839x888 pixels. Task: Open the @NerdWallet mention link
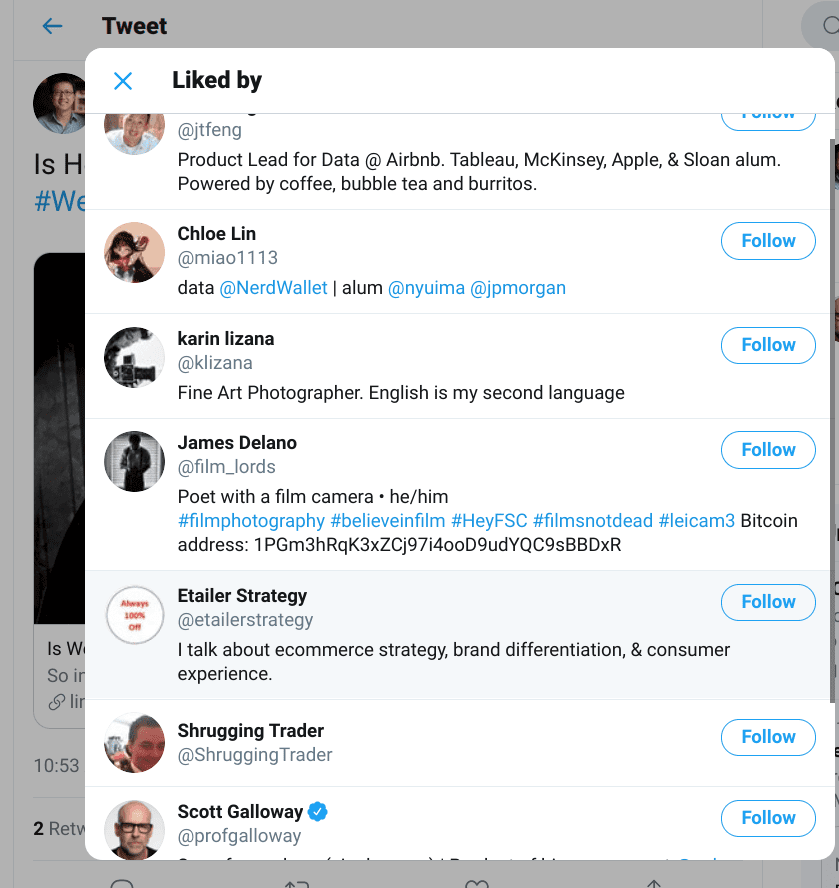pyautogui.click(x=274, y=288)
